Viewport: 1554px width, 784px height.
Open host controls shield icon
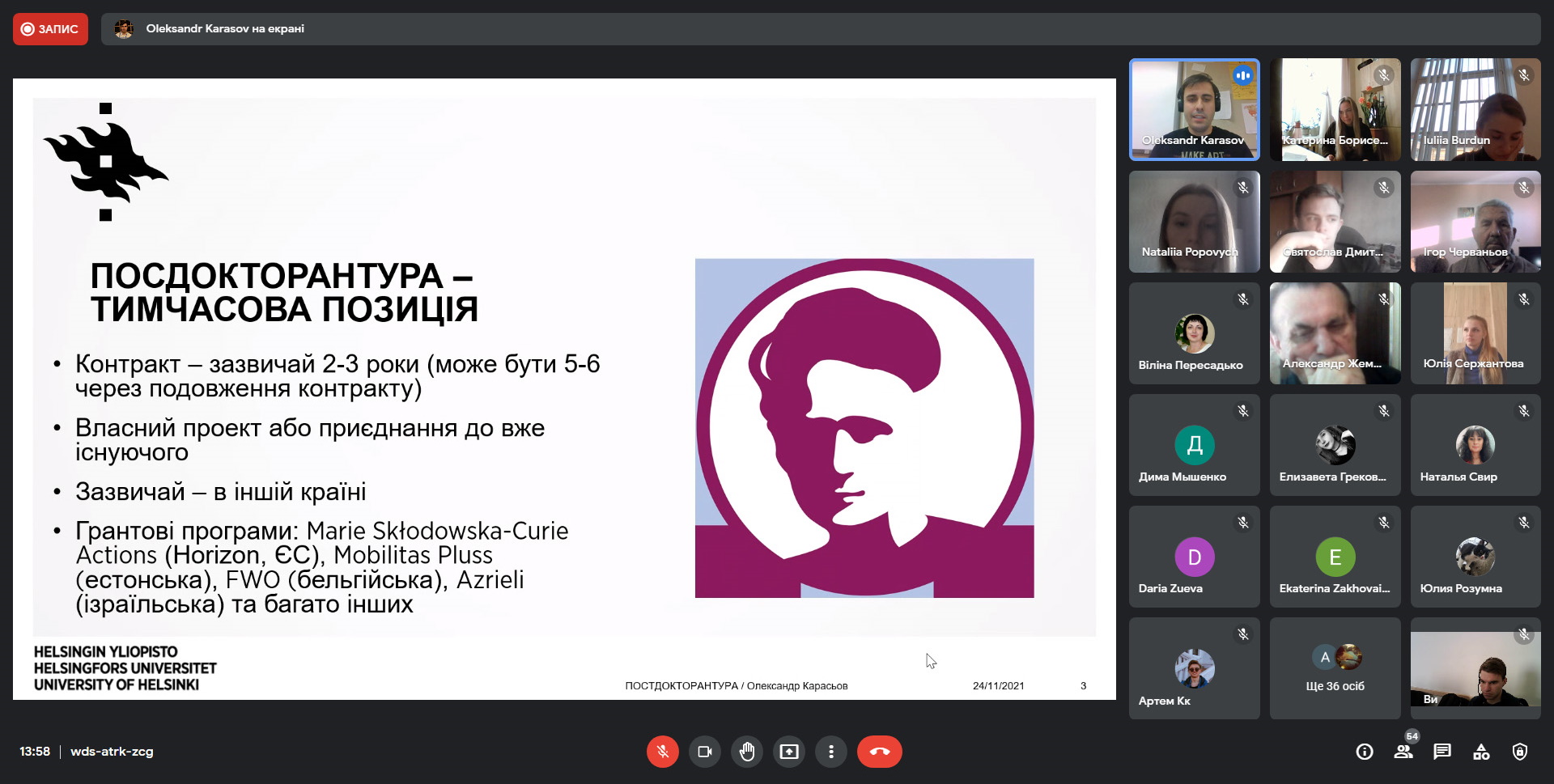[x=1520, y=752]
